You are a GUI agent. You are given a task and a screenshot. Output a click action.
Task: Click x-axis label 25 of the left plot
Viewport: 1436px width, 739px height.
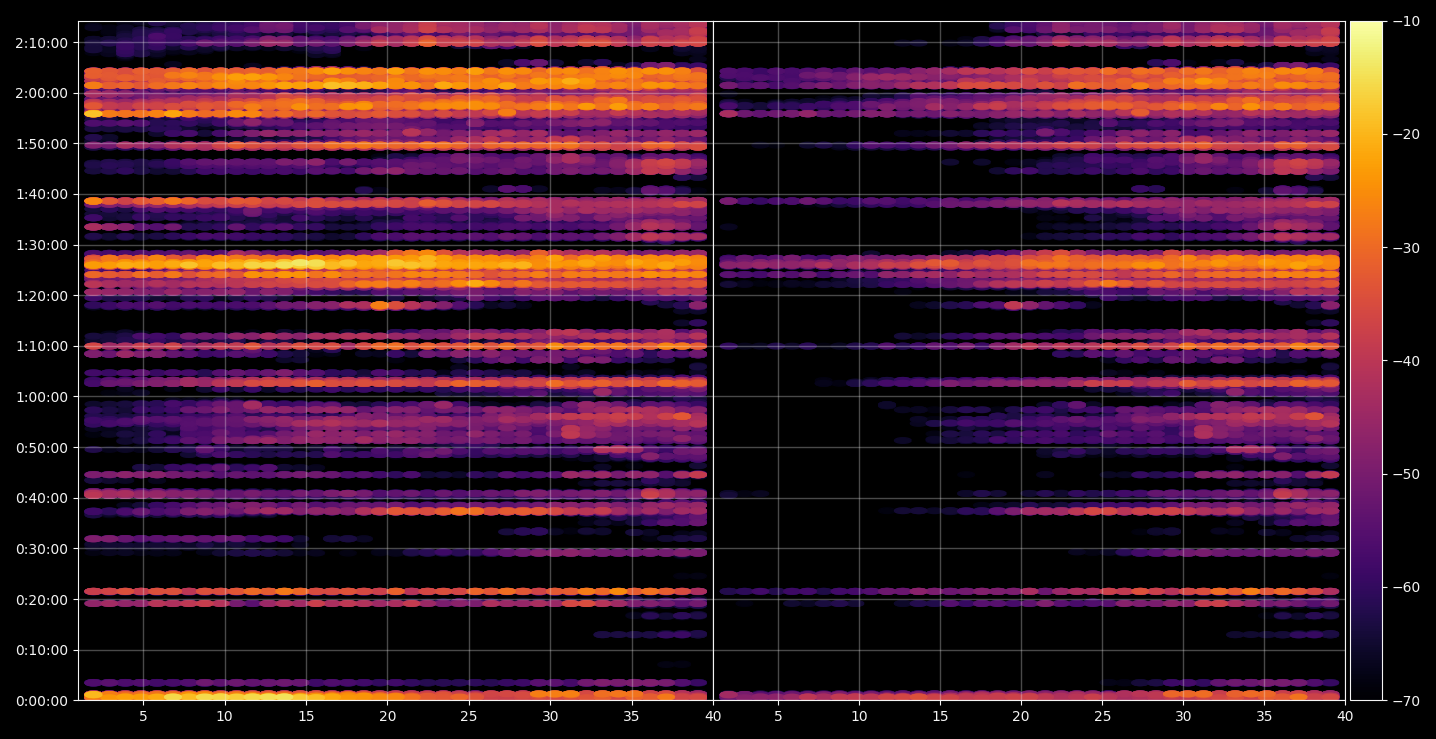click(469, 717)
